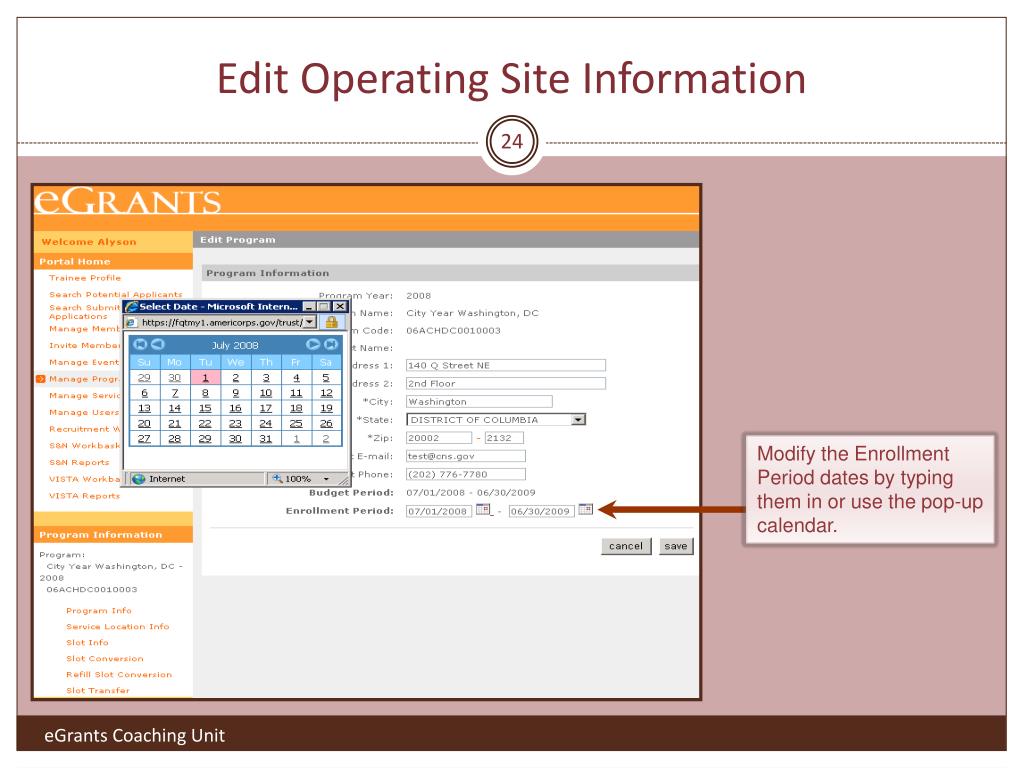This screenshot has height=768, width=1024.
Task: Select July 4 in the calendar
Action: 296,377
